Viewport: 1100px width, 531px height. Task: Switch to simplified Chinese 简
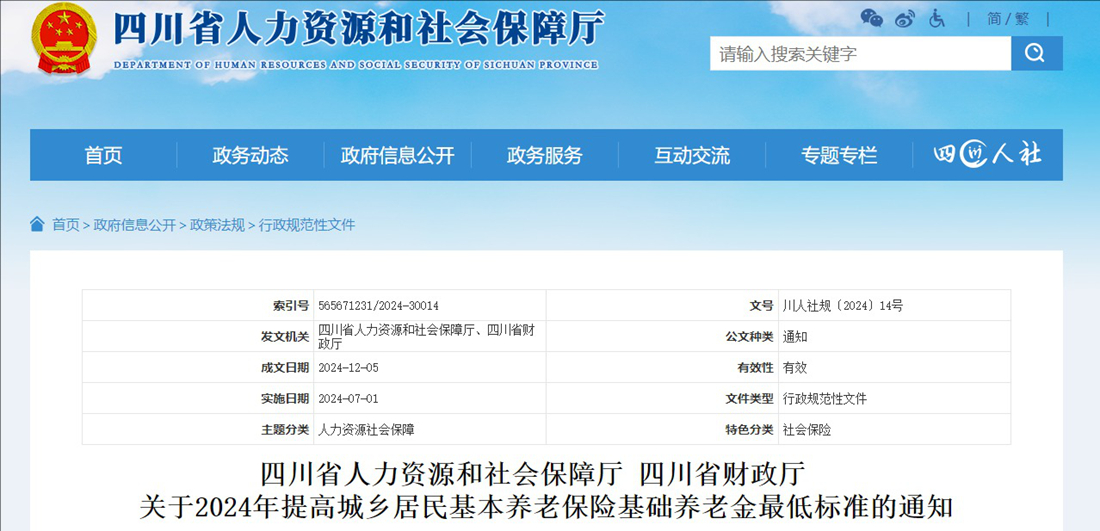point(995,19)
